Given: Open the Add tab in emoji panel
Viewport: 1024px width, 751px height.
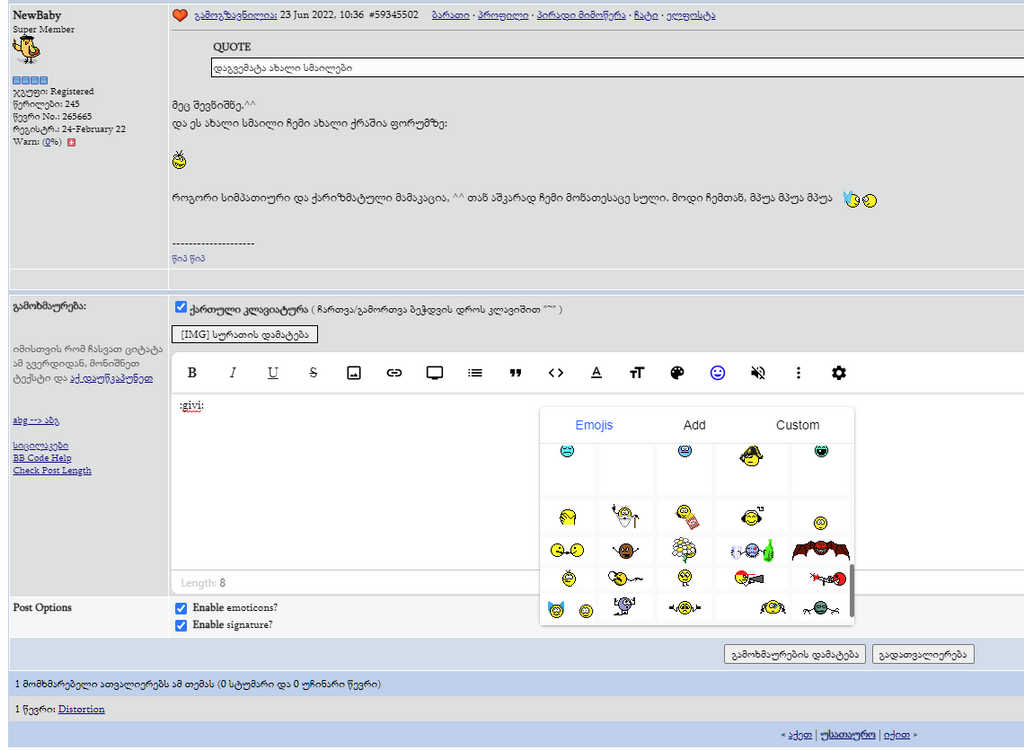Looking at the screenshot, I should (x=694, y=425).
